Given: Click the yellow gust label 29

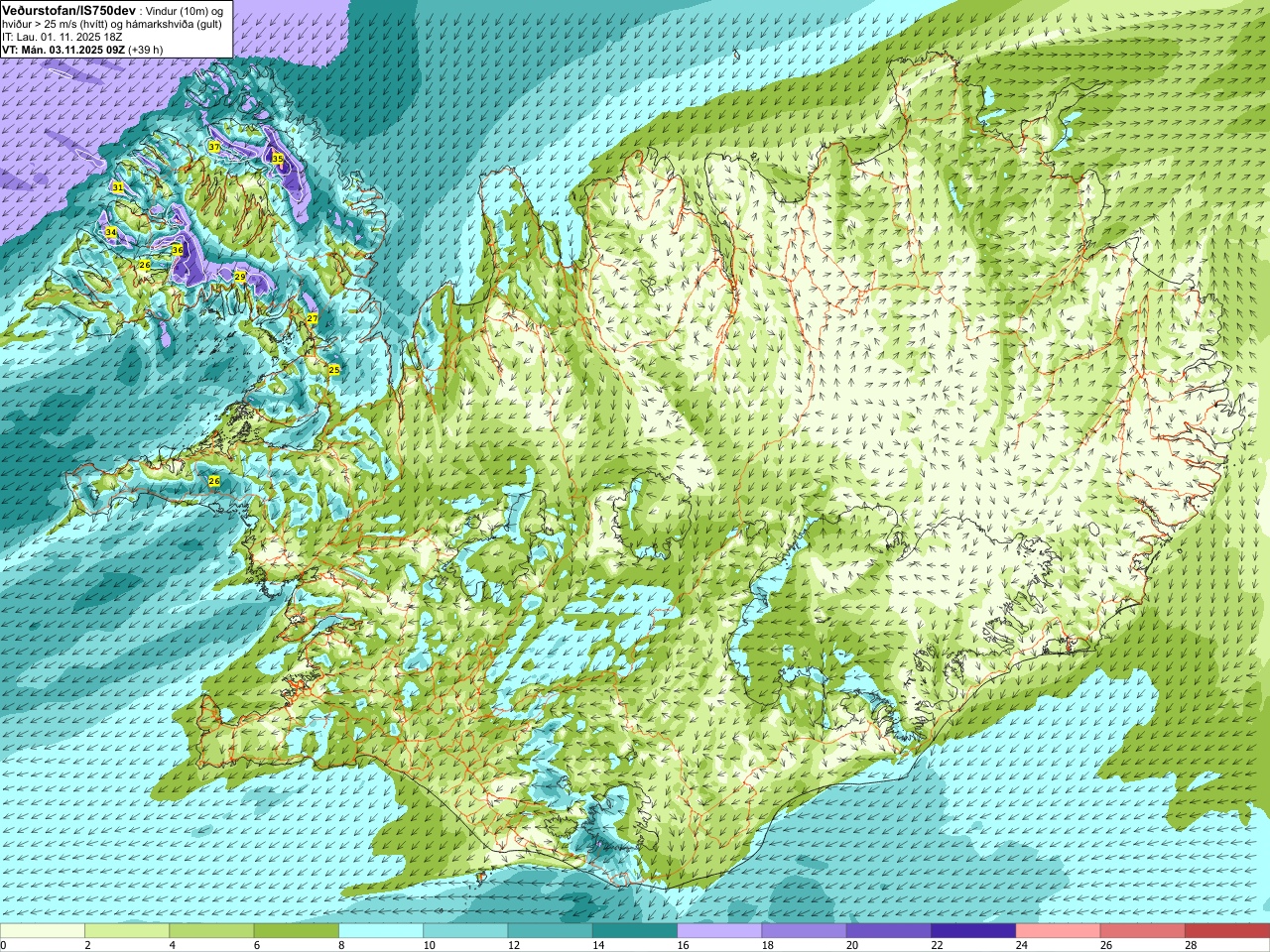Looking at the screenshot, I should (240, 277).
